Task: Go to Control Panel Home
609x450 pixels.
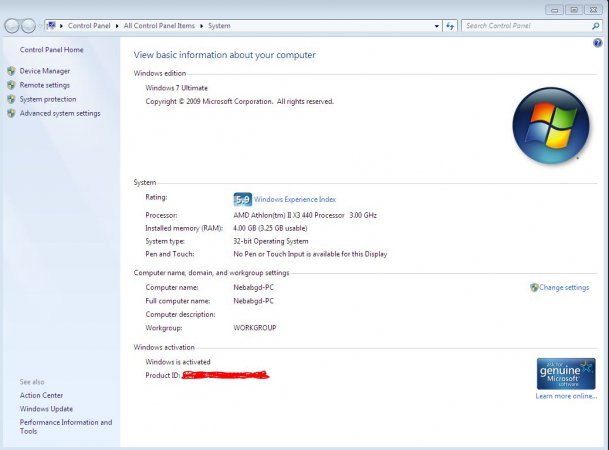Action: pos(51,50)
